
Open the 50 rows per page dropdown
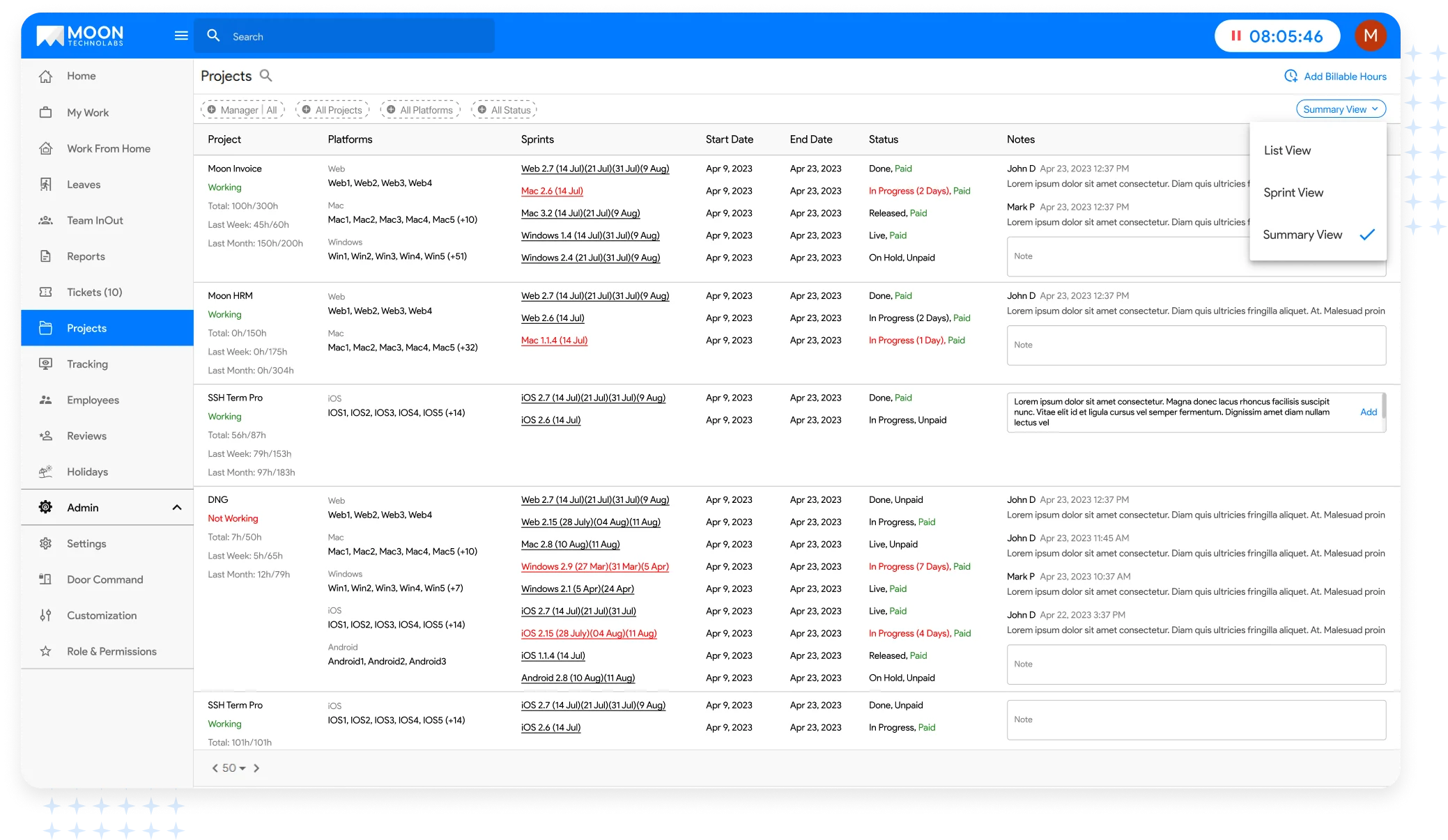(x=234, y=768)
